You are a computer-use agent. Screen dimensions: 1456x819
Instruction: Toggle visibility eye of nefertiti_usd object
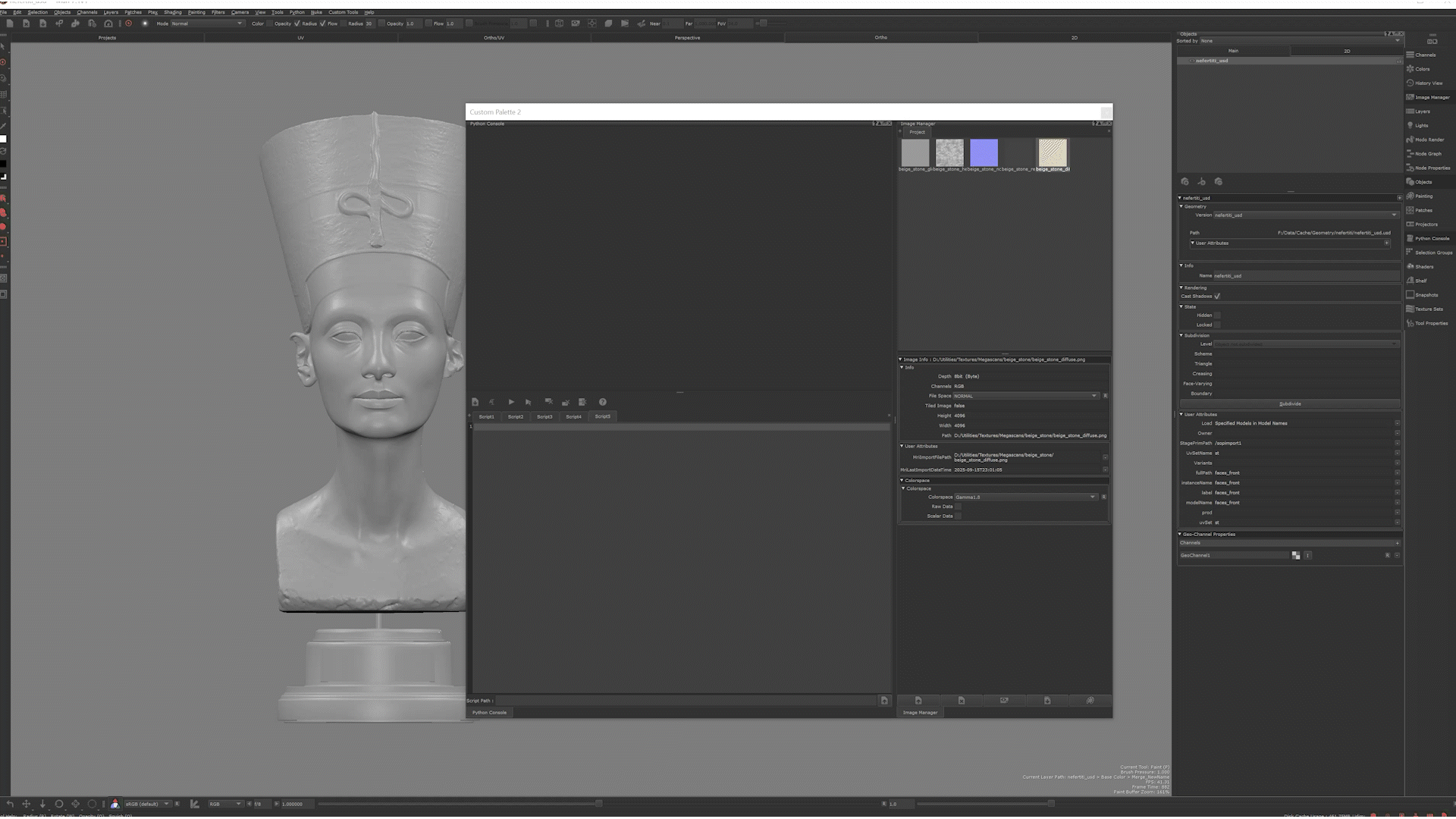point(1191,61)
